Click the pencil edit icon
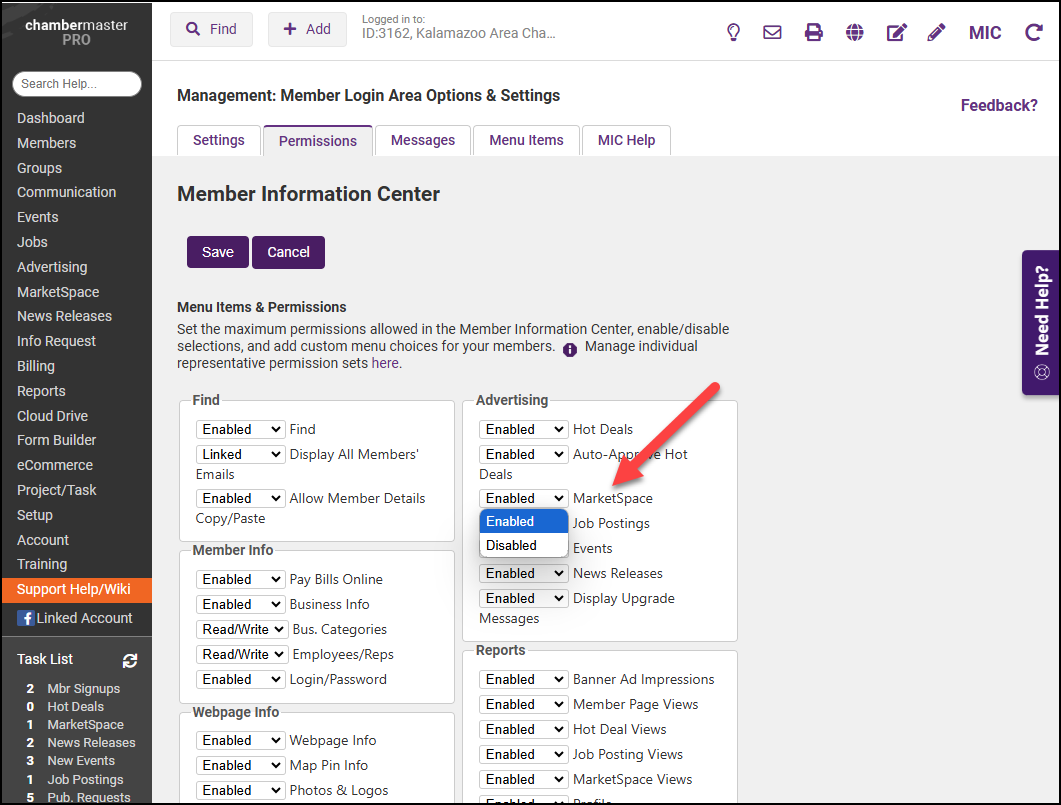 (x=936, y=32)
